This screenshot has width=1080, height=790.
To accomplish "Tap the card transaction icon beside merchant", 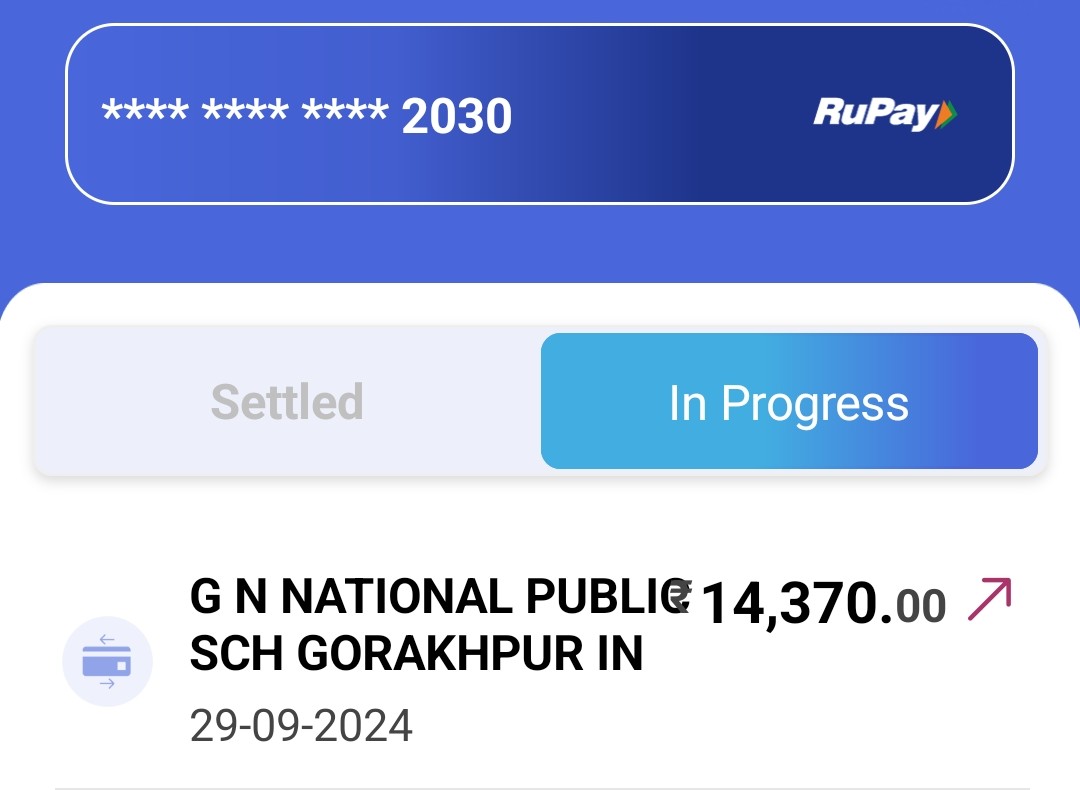I will (107, 661).
